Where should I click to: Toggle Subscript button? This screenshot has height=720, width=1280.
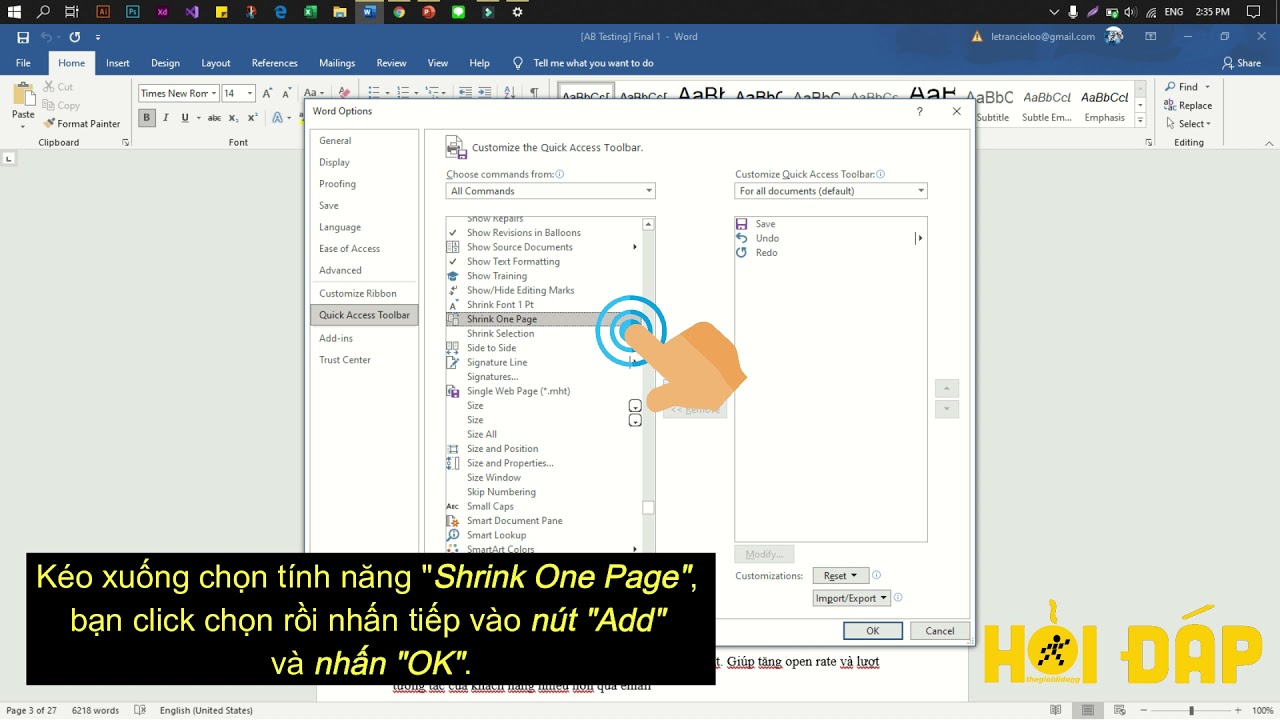tap(233, 118)
